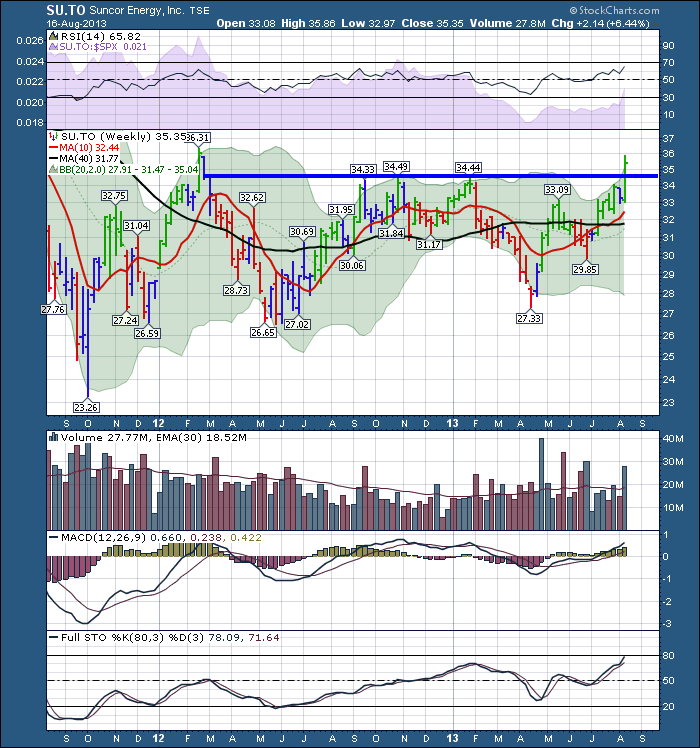Click the 32.62 price annotation

pyautogui.click(x=252, y=197)
